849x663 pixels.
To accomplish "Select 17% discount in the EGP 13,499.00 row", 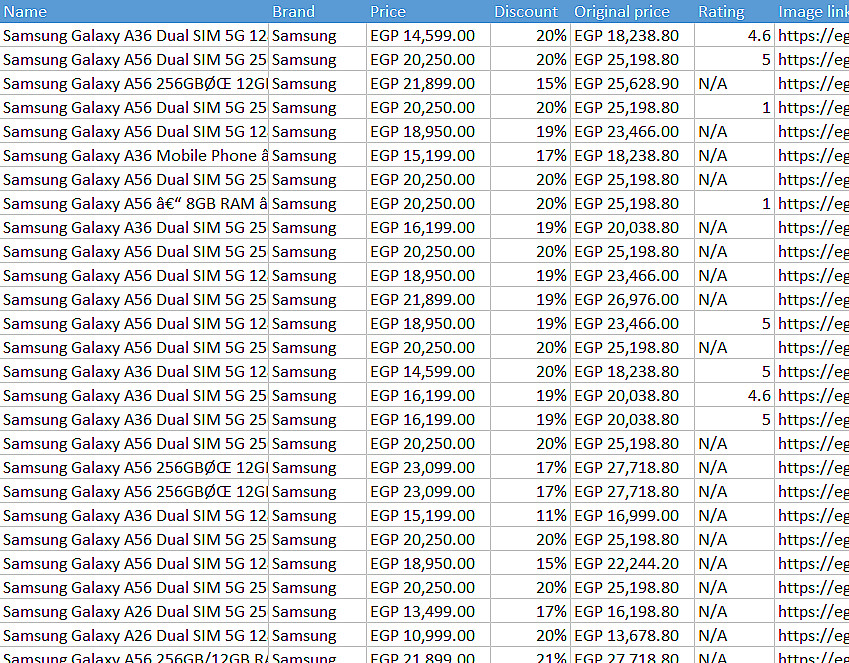I will pos(531,612).
